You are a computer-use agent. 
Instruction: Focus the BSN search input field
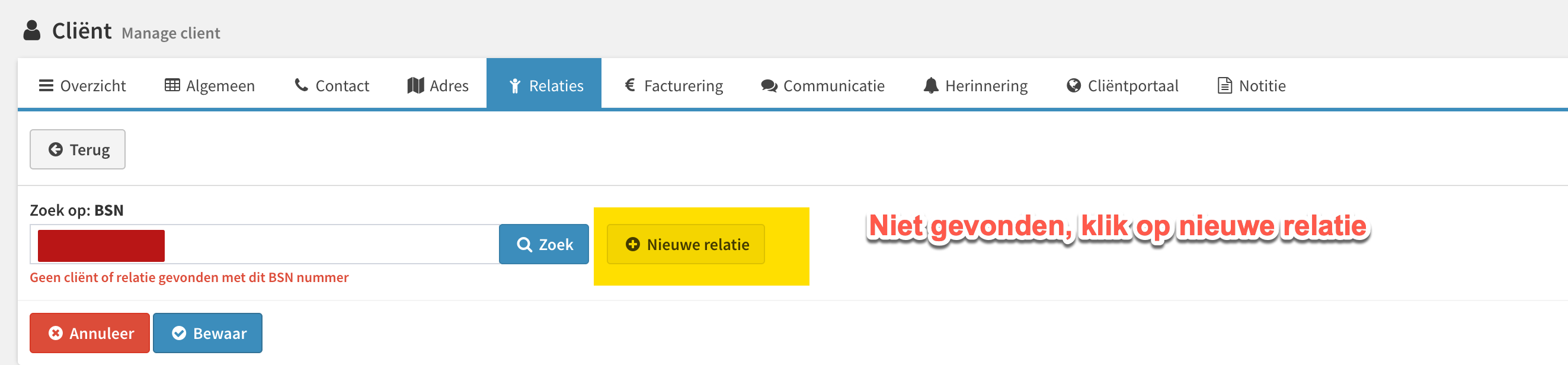point(265,244)
